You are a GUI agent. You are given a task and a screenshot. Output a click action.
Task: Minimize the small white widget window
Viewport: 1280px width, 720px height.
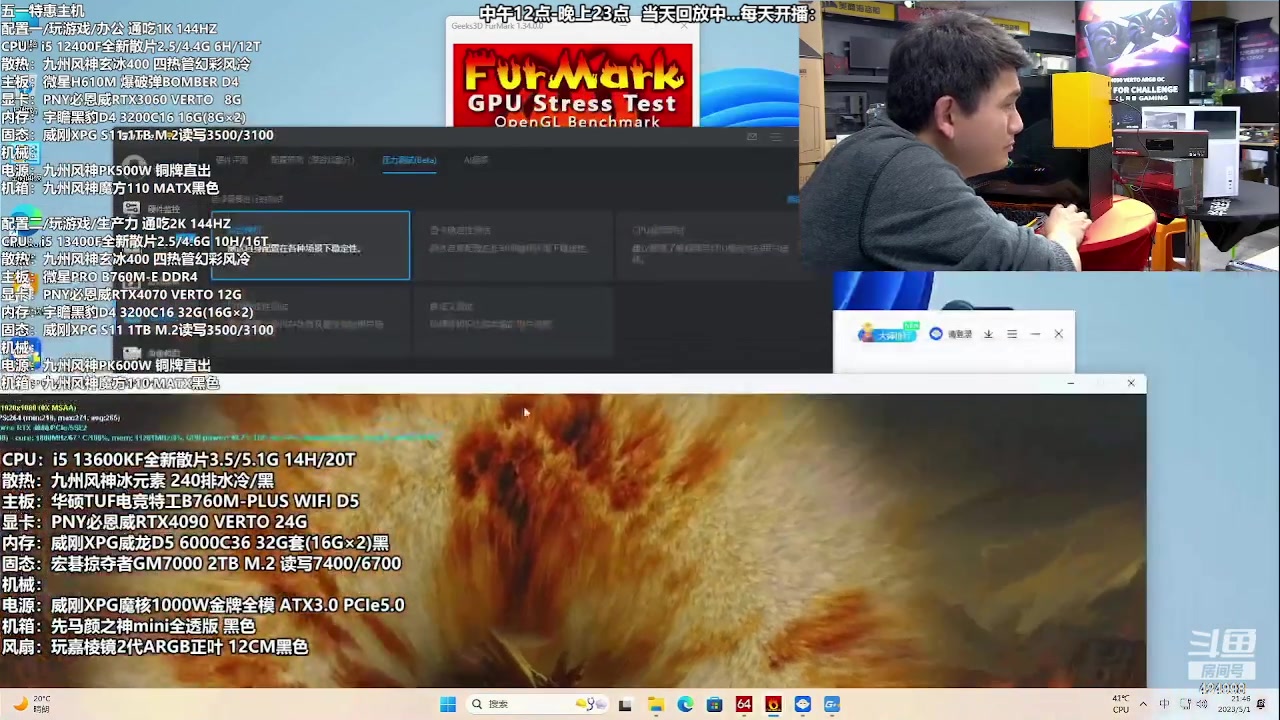(x=1035, y=334)
